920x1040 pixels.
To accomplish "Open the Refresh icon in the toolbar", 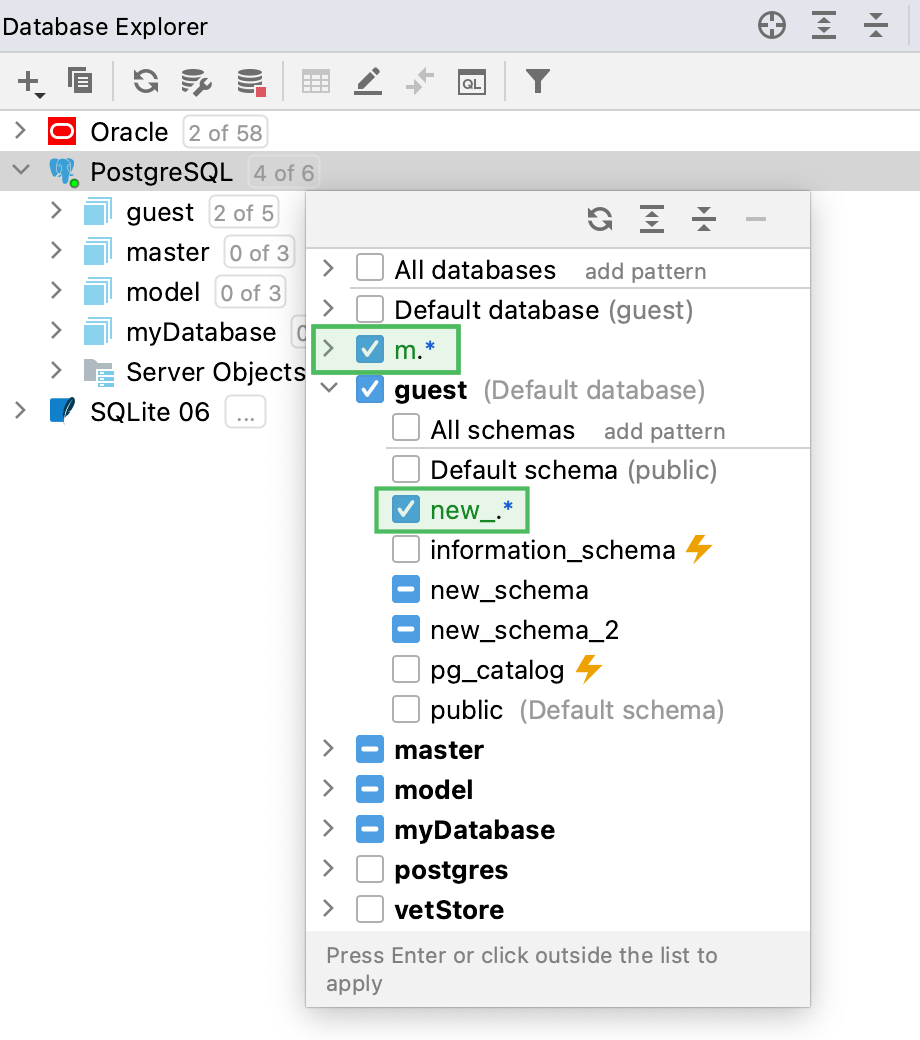I will (x=145, y=81).
